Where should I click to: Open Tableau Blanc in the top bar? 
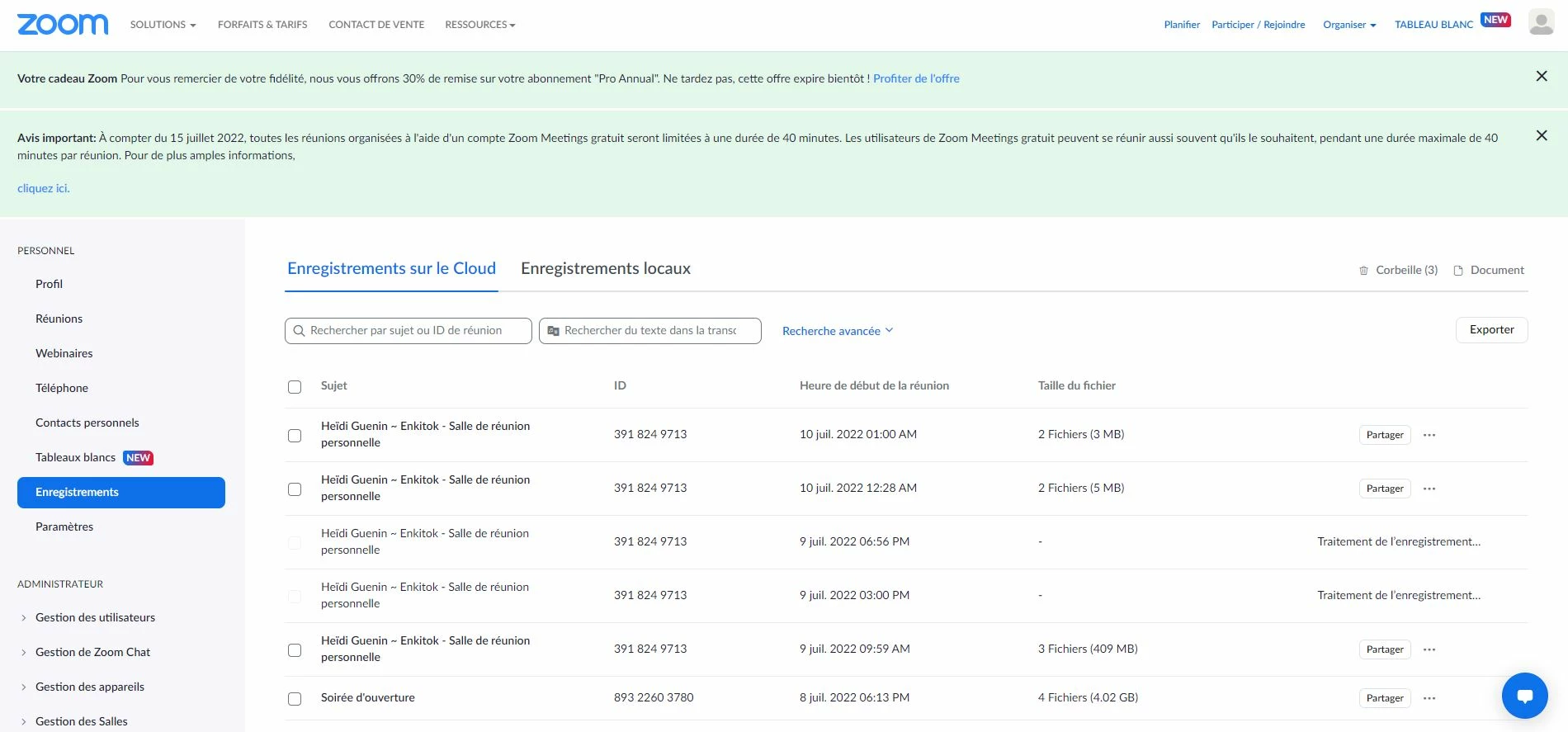point(1433,25)
